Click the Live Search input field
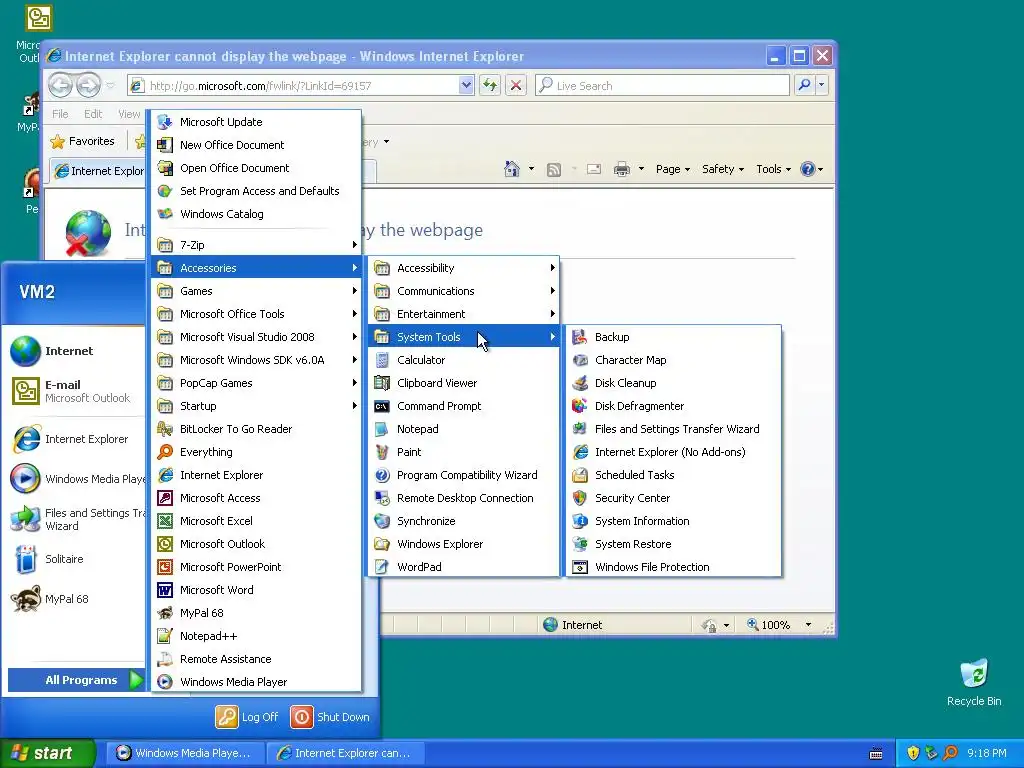The height and width of the screenshot is (768, 1024). 662,86
